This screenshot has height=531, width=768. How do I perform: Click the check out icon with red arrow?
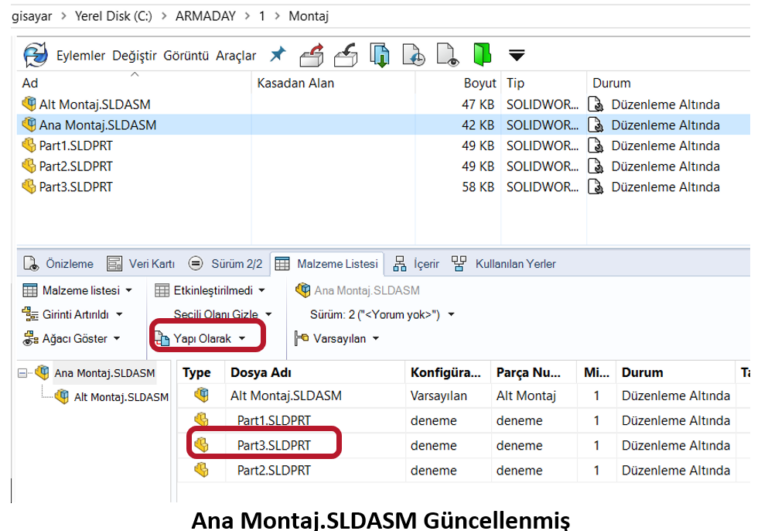point(312,55)
